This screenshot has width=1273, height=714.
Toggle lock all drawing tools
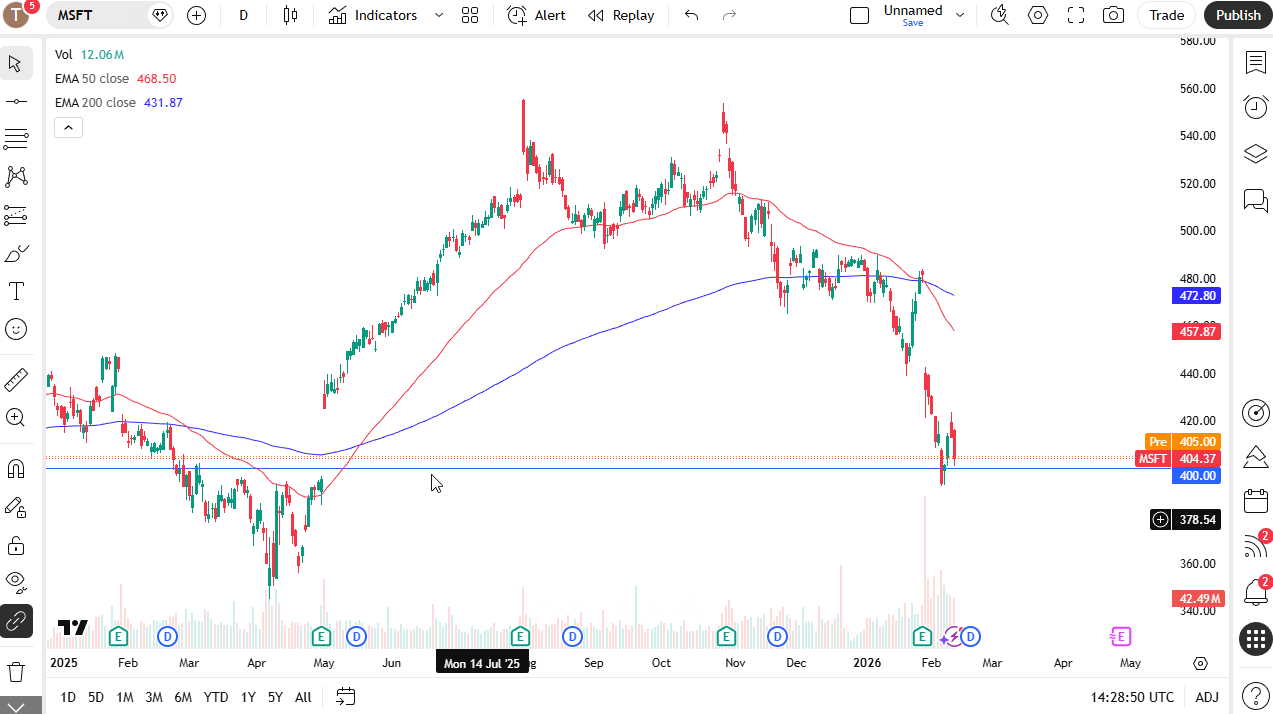tap(16, 545)
